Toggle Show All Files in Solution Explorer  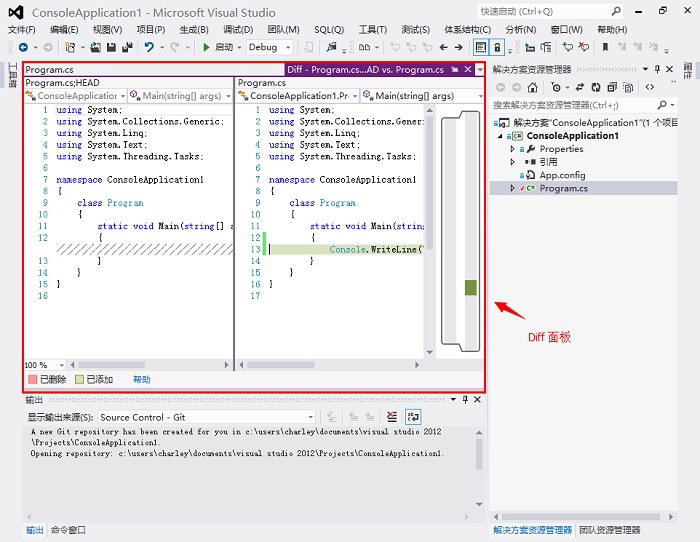[x=628, y=88]
